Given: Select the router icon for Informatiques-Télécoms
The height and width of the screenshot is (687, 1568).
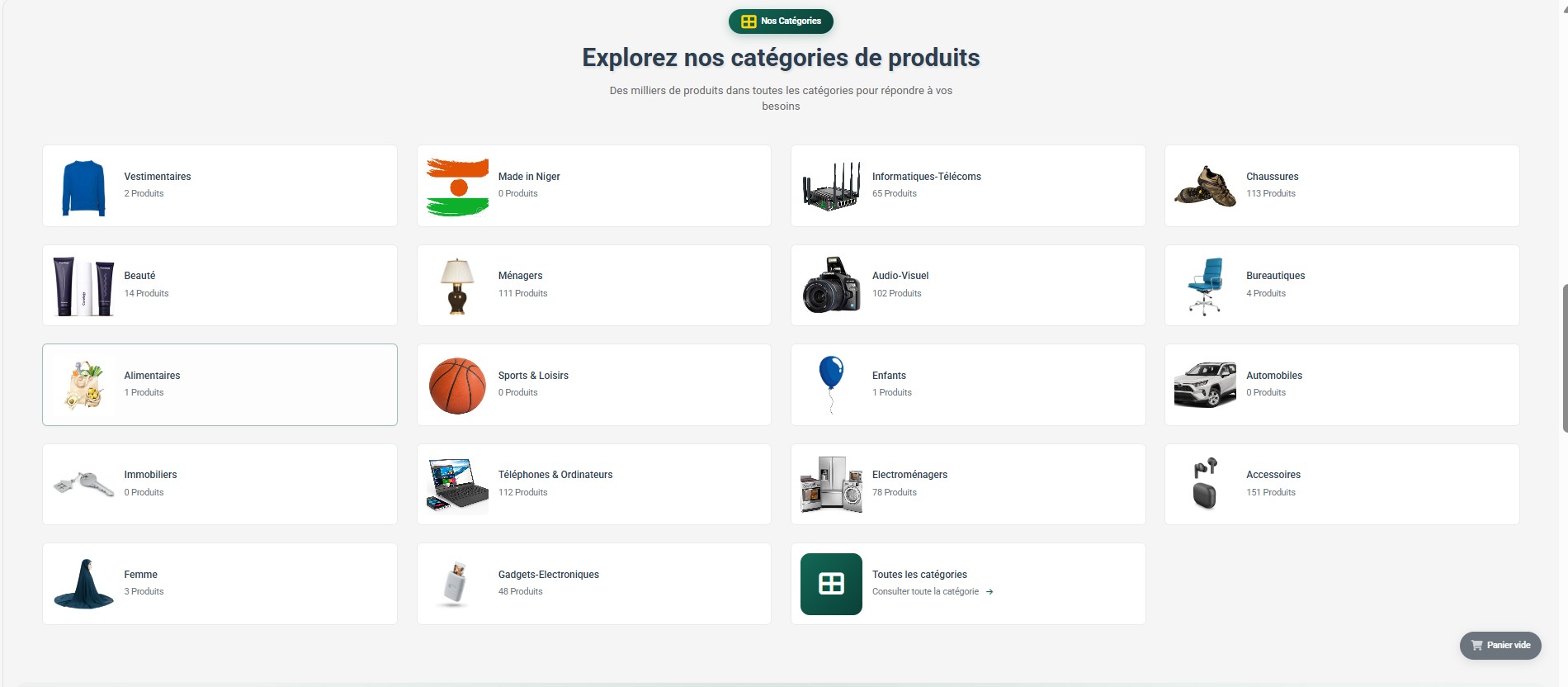Looking at the screenshot, I should click(831, 187).
